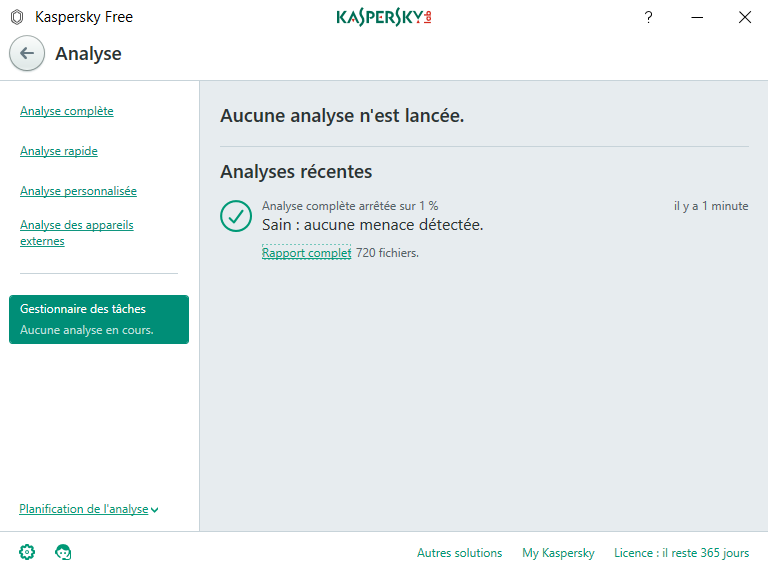The image size is (768, 571).
Task: Click the Kaspersky Lab logo
Action: 384,17
